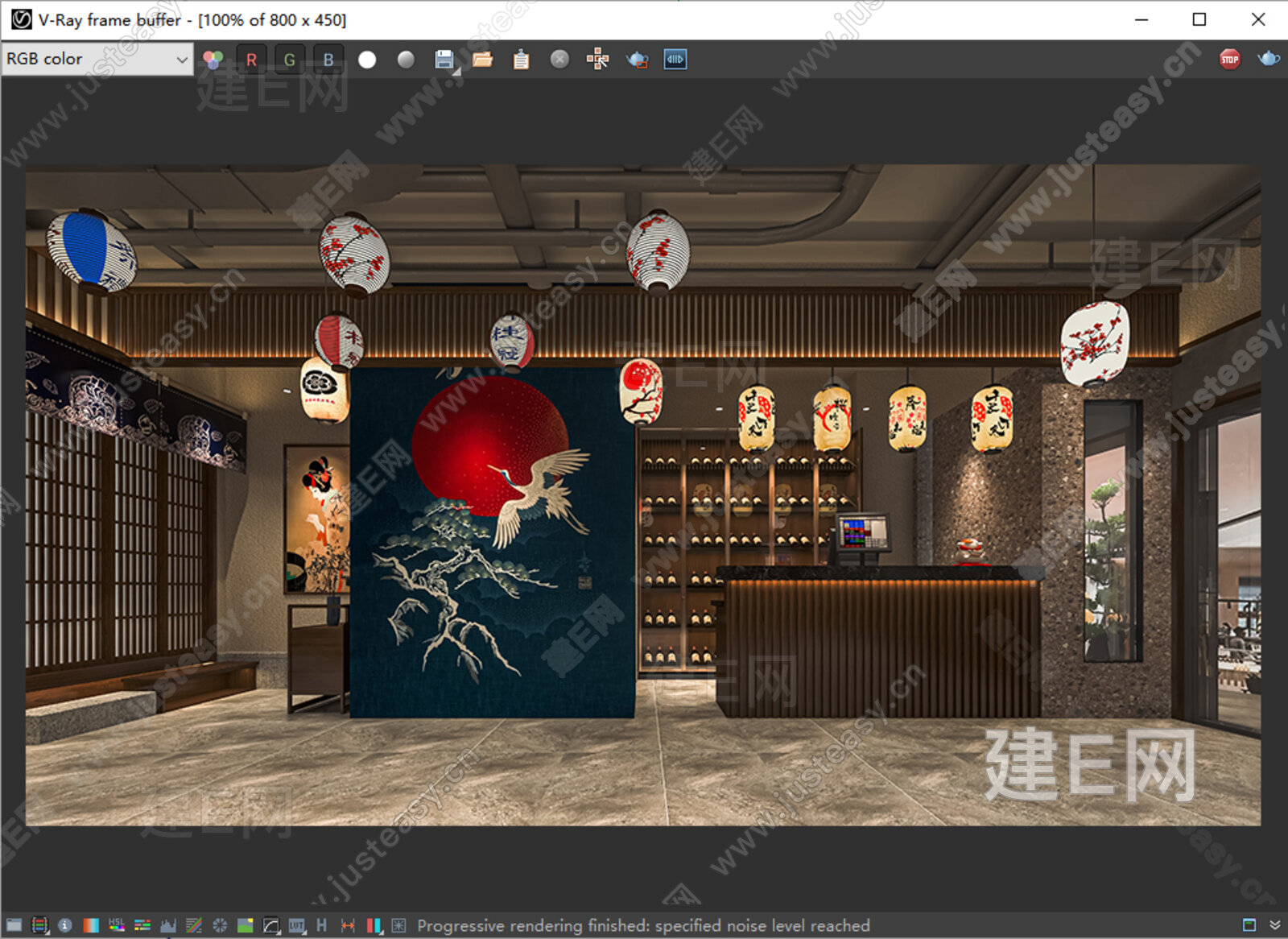Toggle the red-cyan stereo icon

coord(374,925)
